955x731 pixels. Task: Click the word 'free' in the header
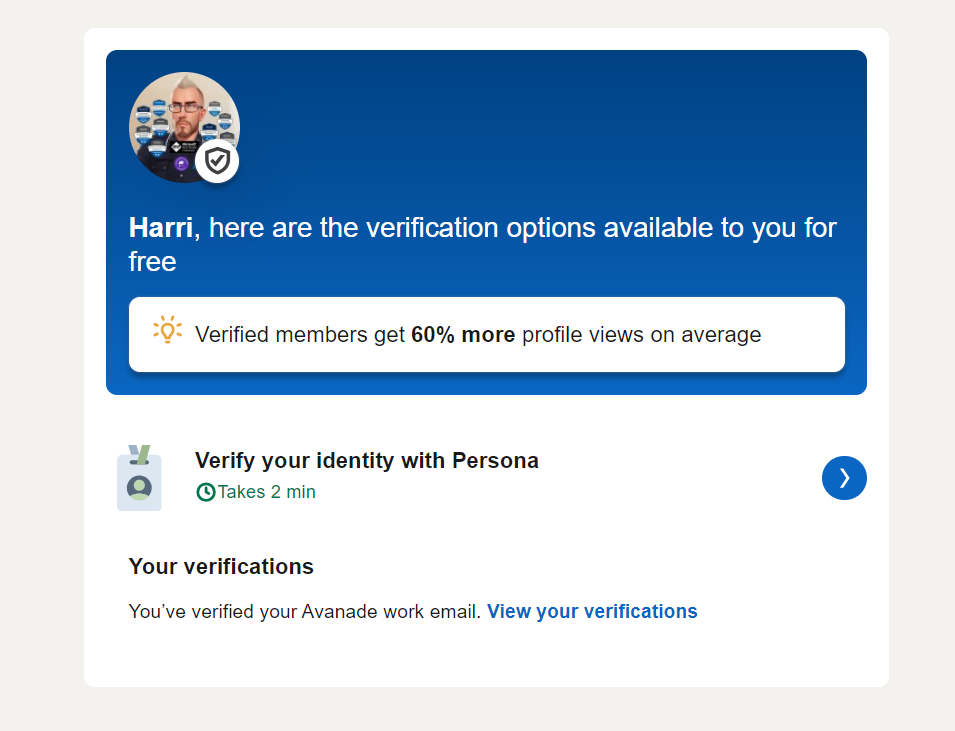(153, 262)
